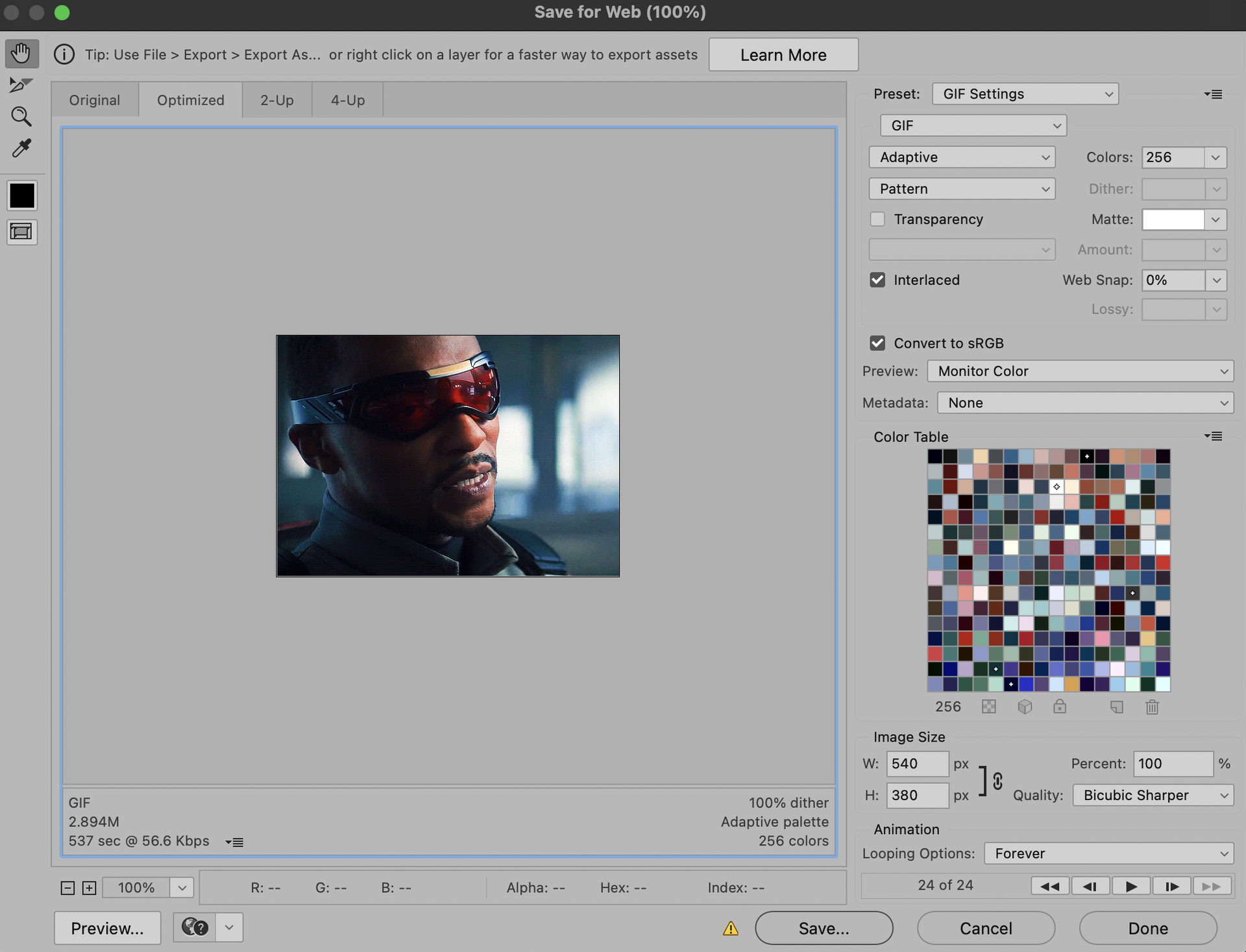The width and height of the screenshot is (1246, 952).
Task: Click shift colors to web palette icon
Action: tap(1025, 707)
